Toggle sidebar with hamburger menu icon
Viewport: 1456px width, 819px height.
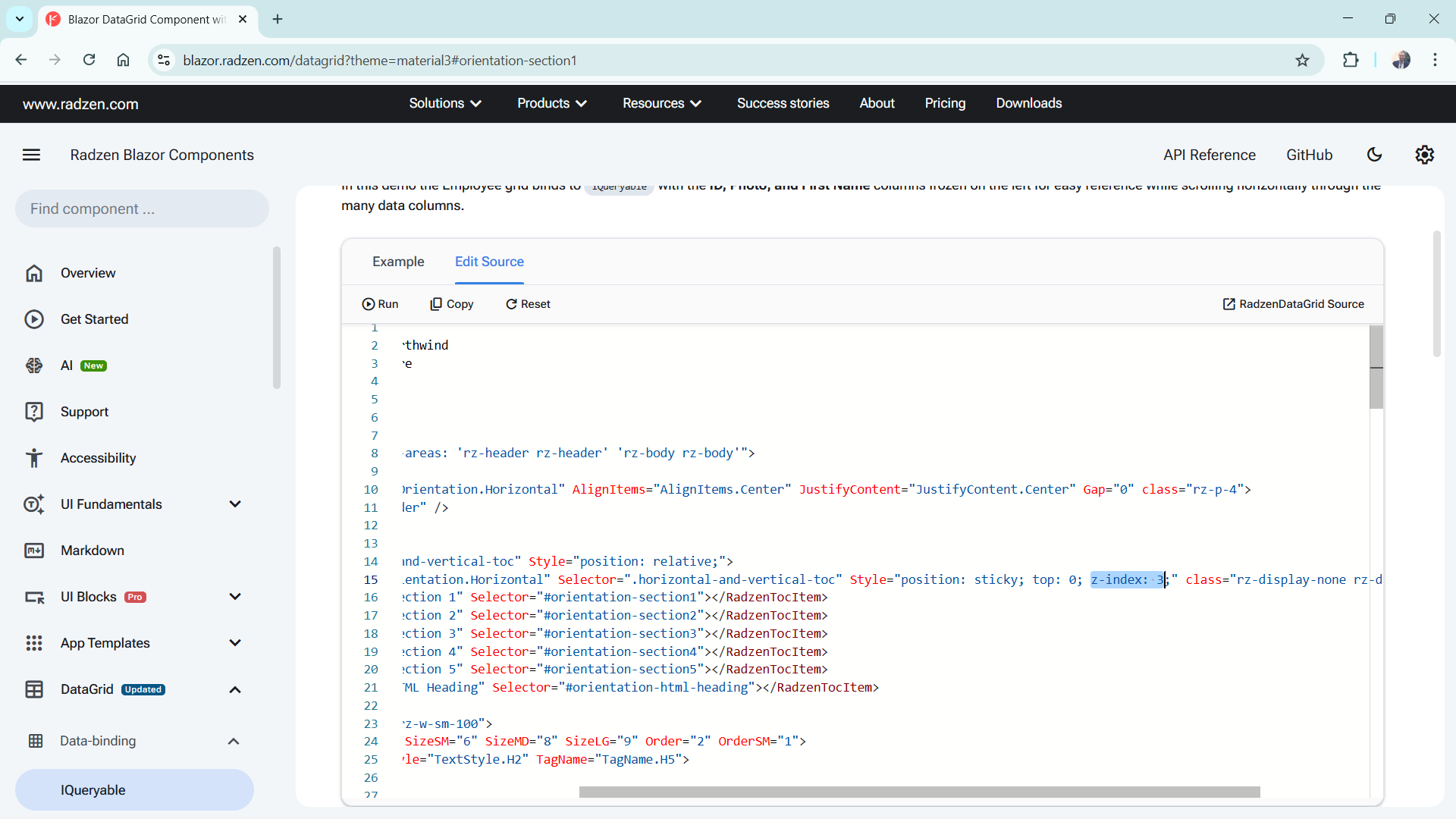point(31,155)
